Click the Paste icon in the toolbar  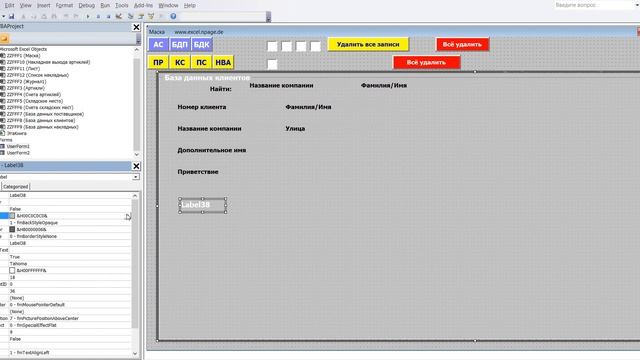[x=44, y=16]
